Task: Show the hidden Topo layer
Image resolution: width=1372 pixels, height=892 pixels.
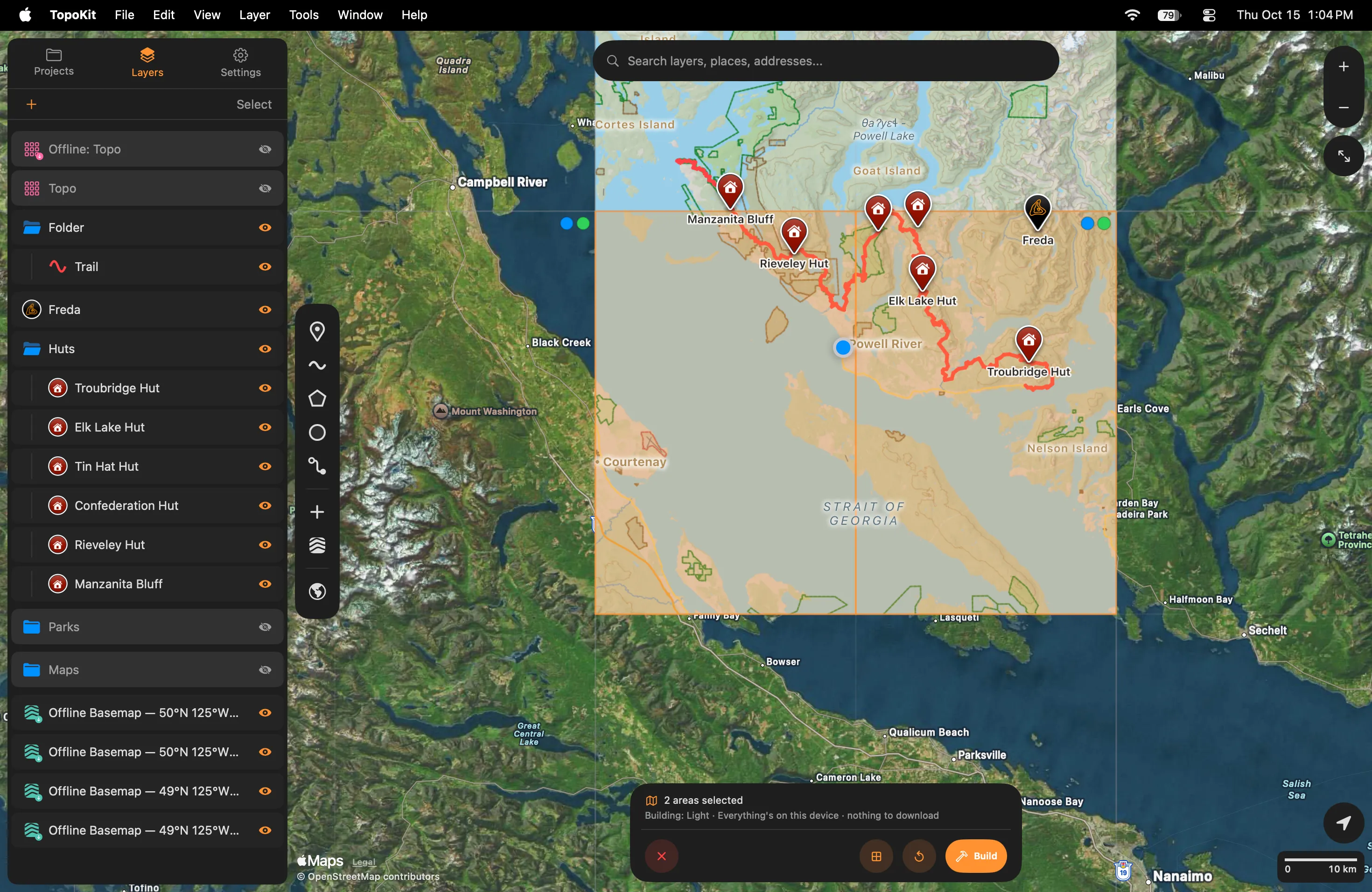Action: click(x=265, y=188)
